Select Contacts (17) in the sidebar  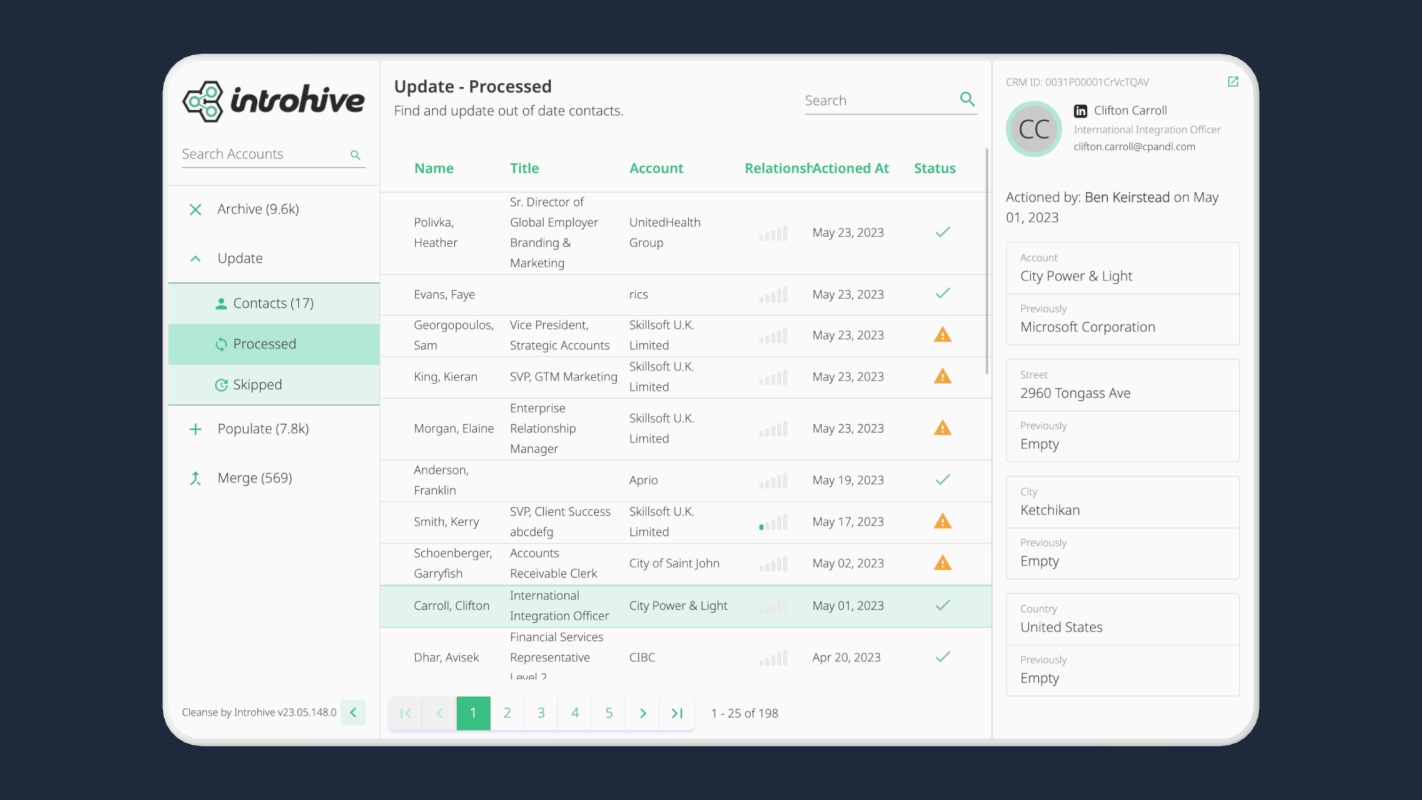(274, 303)
